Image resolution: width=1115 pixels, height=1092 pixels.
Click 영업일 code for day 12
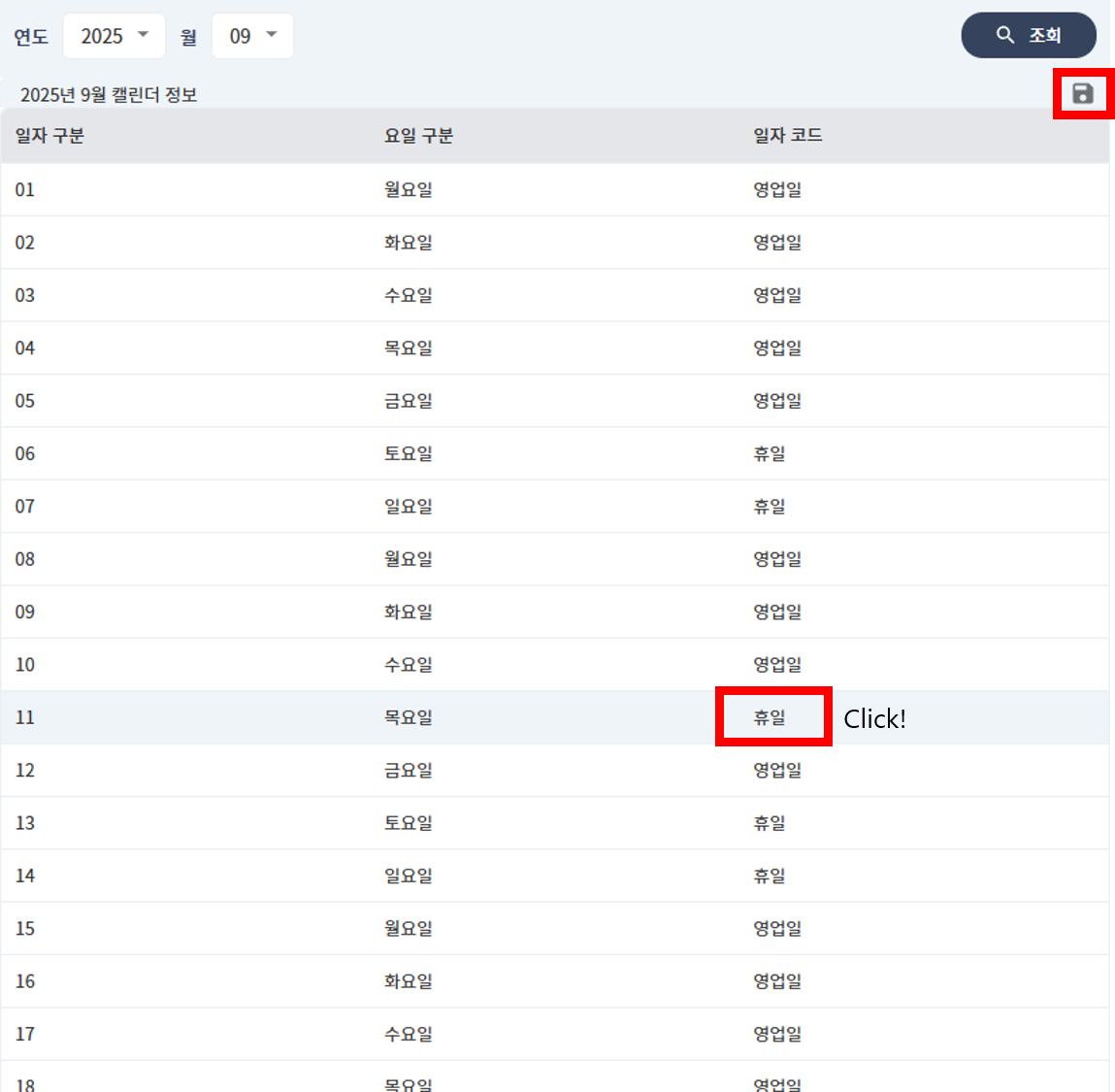pos(777,771)
